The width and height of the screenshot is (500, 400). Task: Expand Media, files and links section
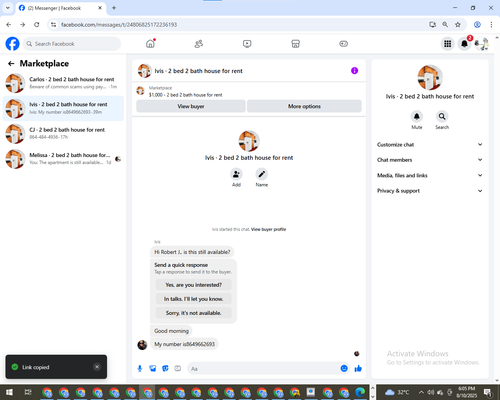pyautogui.click(x=430, y=175)
